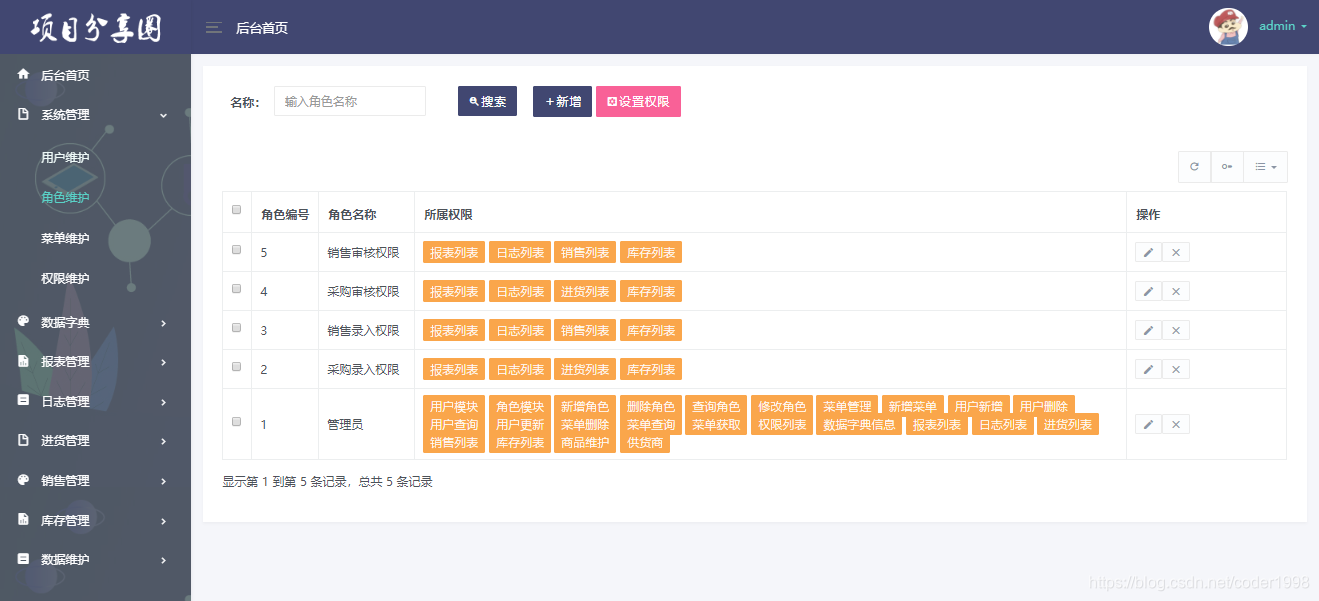Edit role 销售录入权限 with pencil icon
The image size is (1319, 601).
click(1148, 330)
